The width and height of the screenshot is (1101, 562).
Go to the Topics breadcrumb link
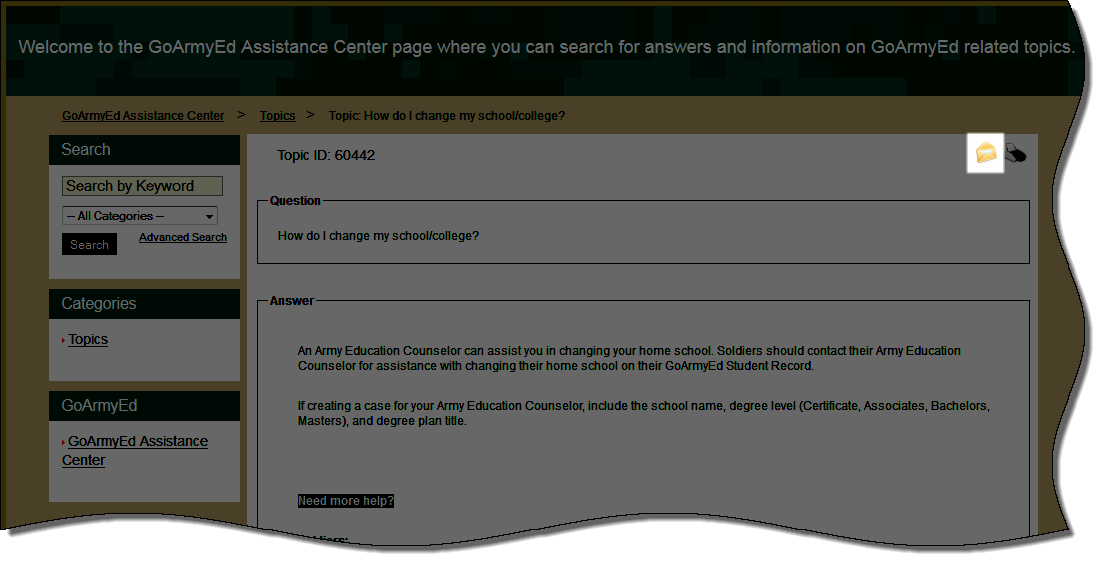[x=277, y=116]
